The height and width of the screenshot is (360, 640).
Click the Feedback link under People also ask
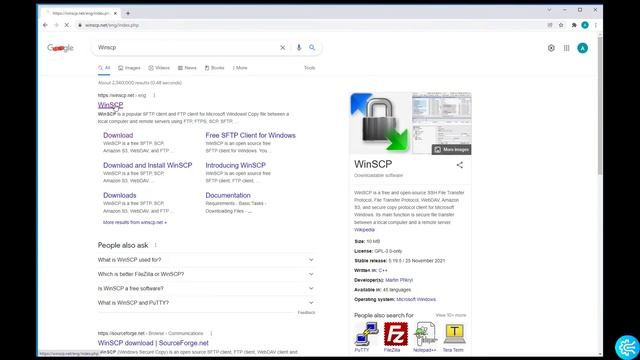click(x=306, y=313)
